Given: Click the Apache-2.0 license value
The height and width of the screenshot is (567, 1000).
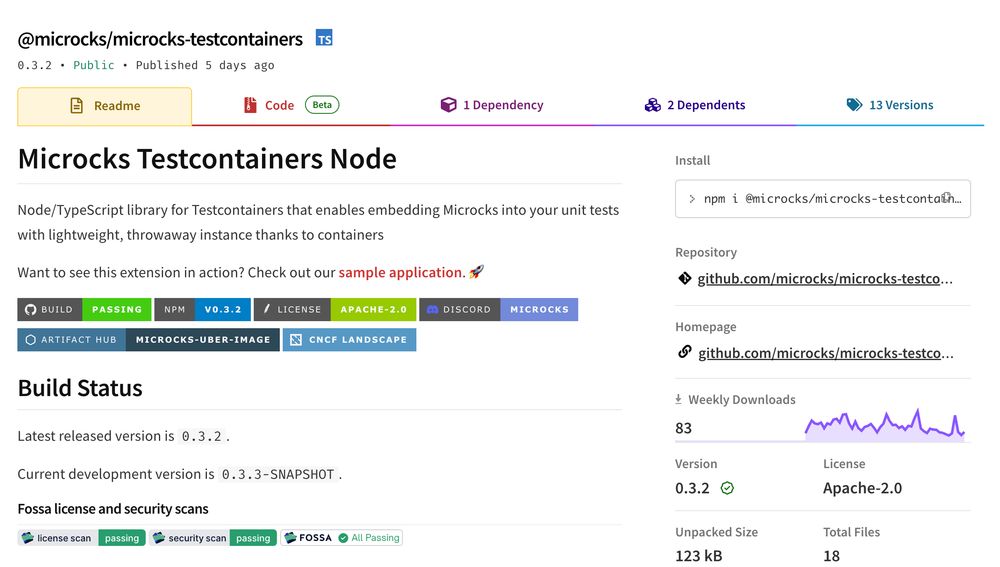Looking at the screenshot, I should (862, 488).
